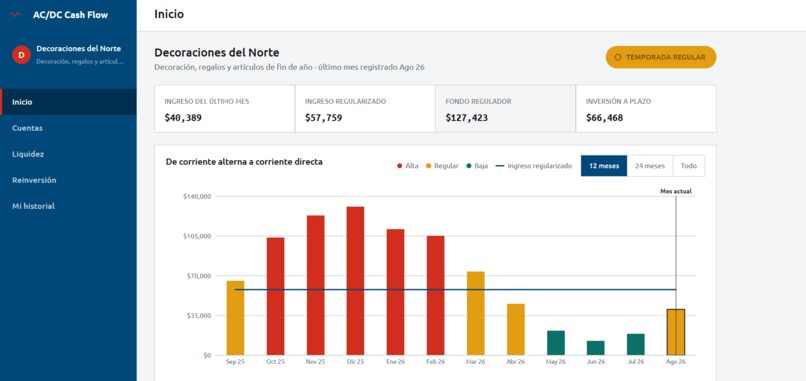Click the Nov 25 red bar
The image size is (806, 381).
pos(316,285)
